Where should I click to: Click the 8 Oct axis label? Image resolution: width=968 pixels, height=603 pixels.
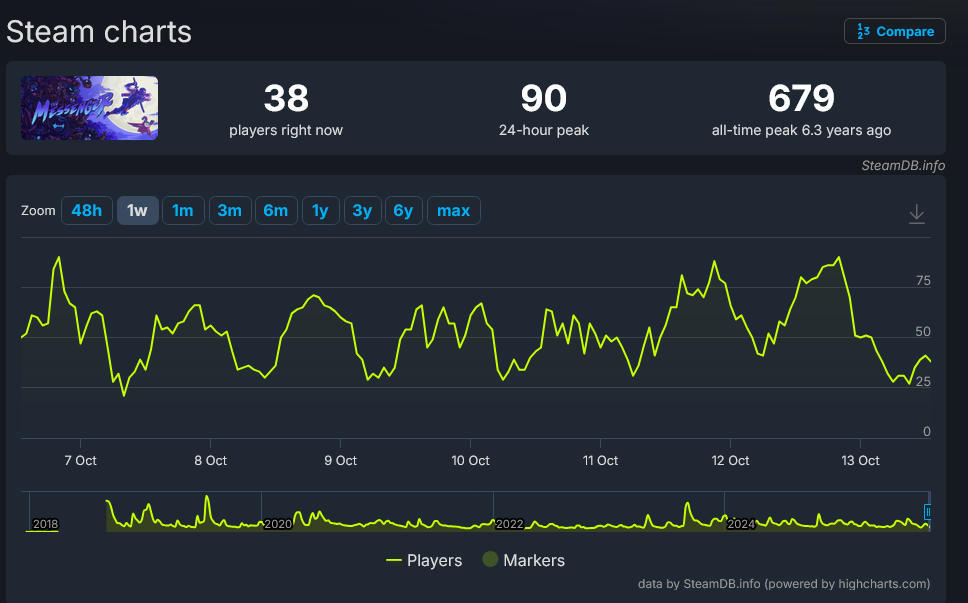[x=211, y=460]
